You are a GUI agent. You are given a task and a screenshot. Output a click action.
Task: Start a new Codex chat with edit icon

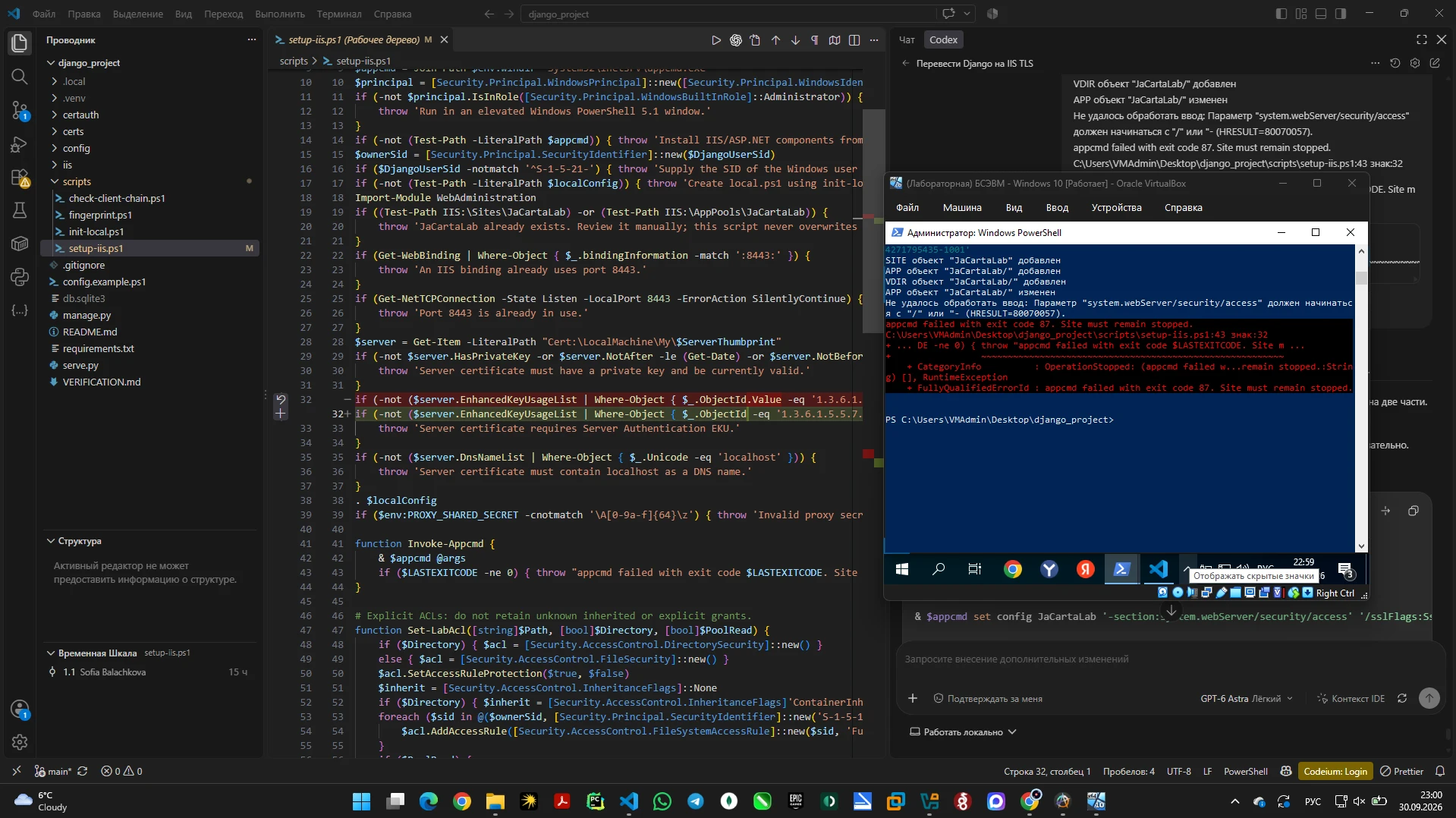click(x=1435, y=64)
